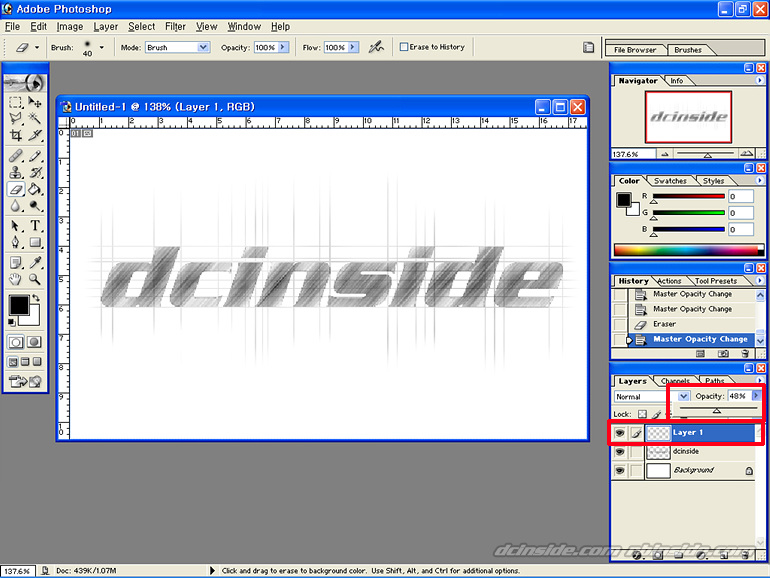Select the Eraser tool in toolbox
The width and height of the screenshot is (770, 578).
[16, 189]
